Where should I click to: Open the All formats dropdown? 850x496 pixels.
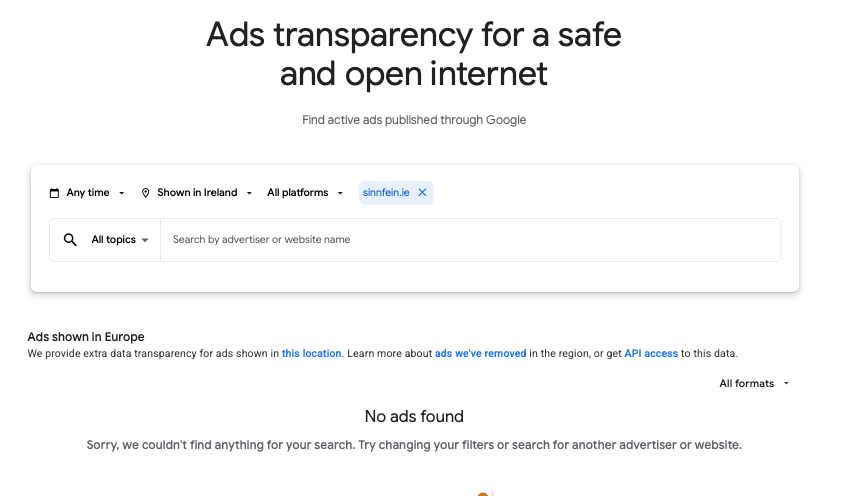pos(754,383)
